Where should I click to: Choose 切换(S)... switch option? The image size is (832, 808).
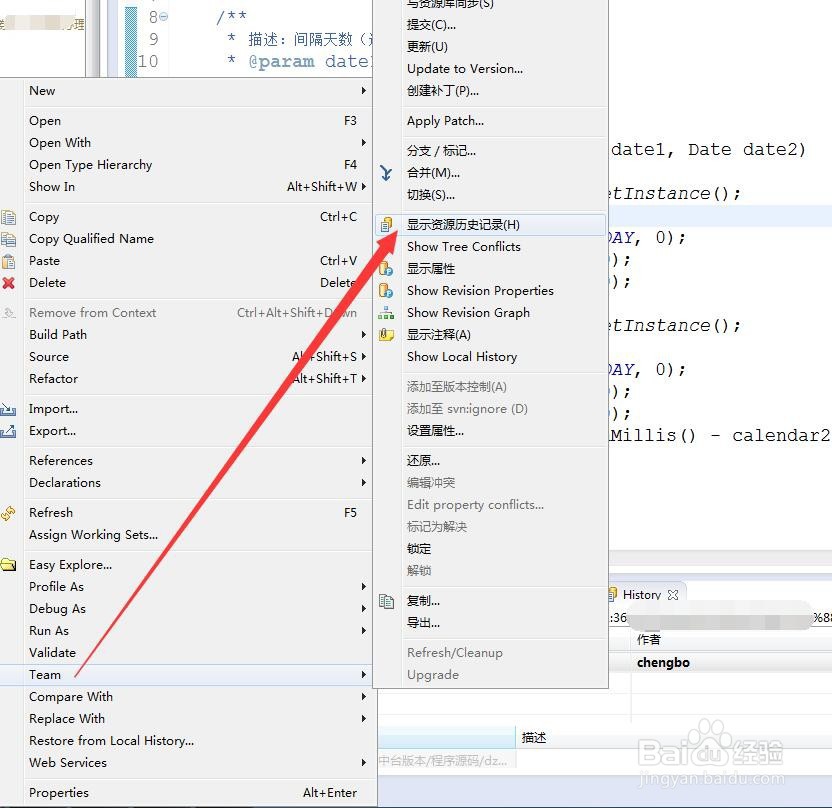coord(490,195)
